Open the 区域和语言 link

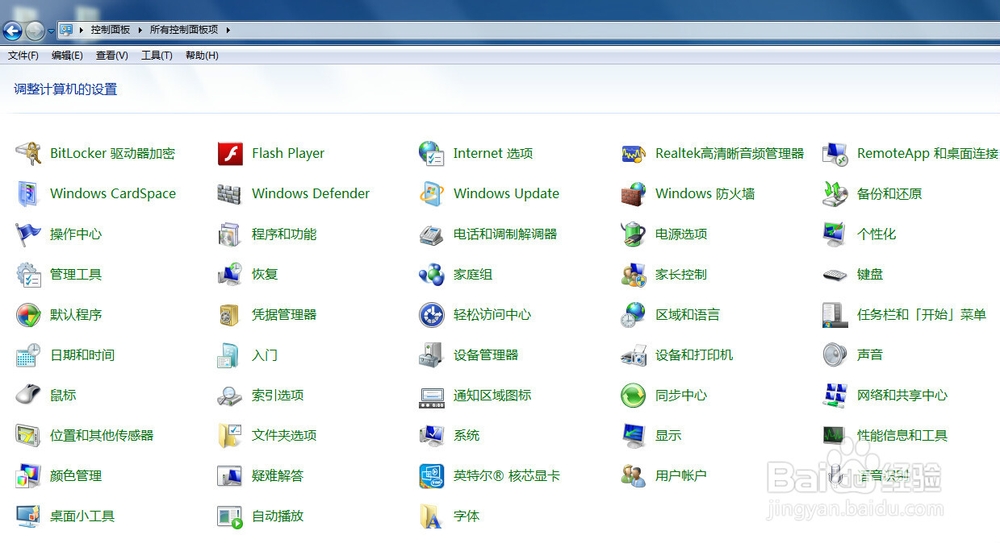(x=688, y=315)
